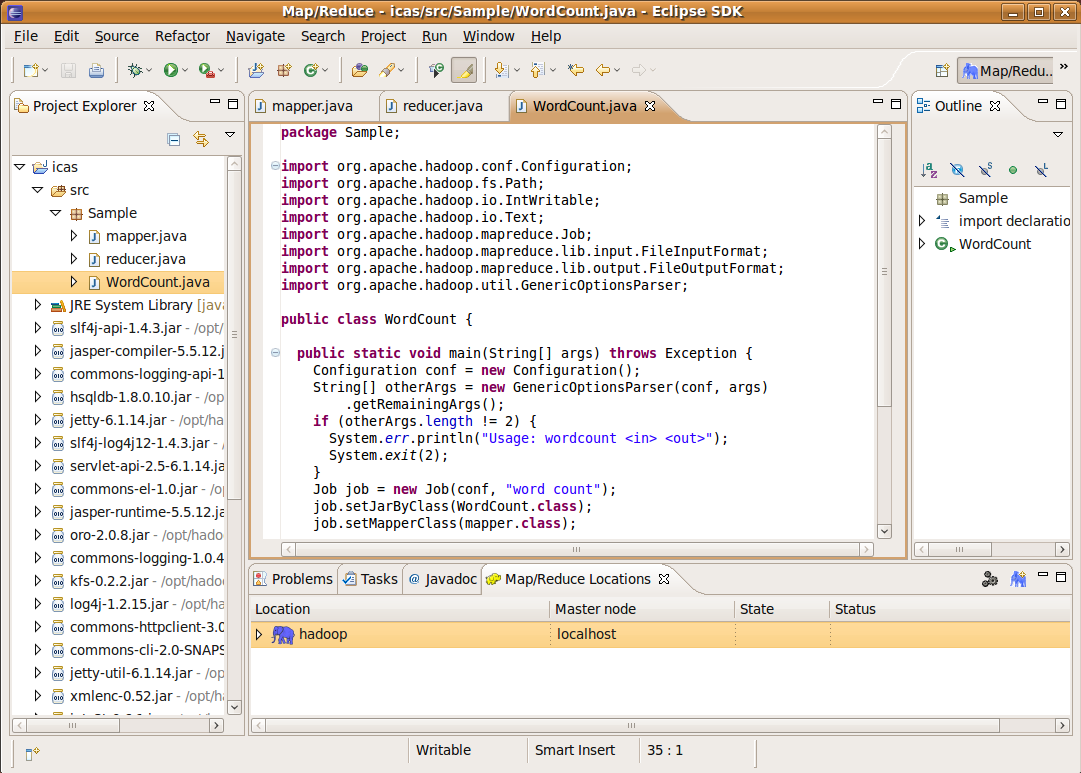The width and height of the screenshot is (1081, 773).
Task: Toggle Link with Editor in Project Explorer
Action: [x=201, y=139]
